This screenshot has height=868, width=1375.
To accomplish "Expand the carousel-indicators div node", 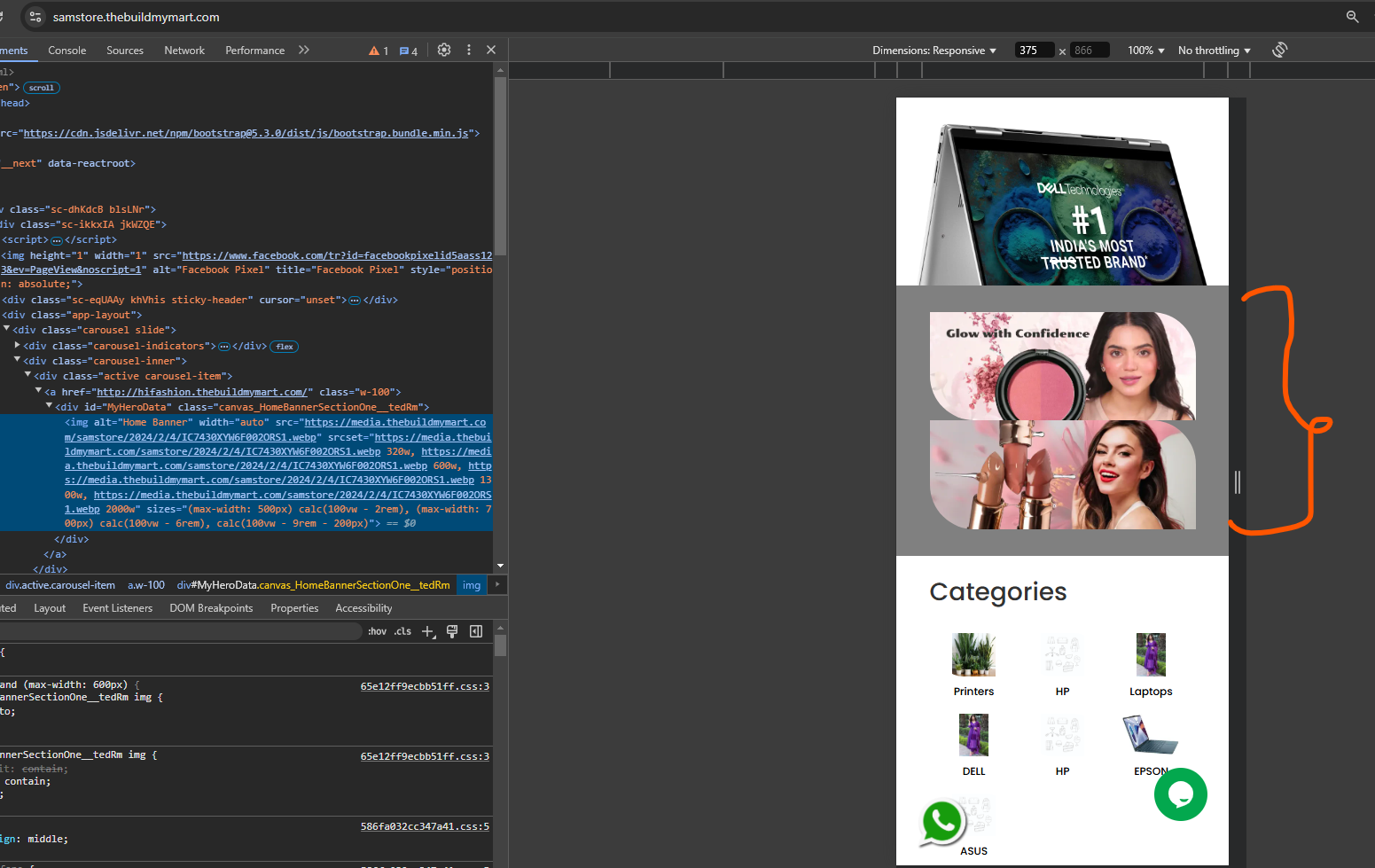I will (x=18, y=345).
